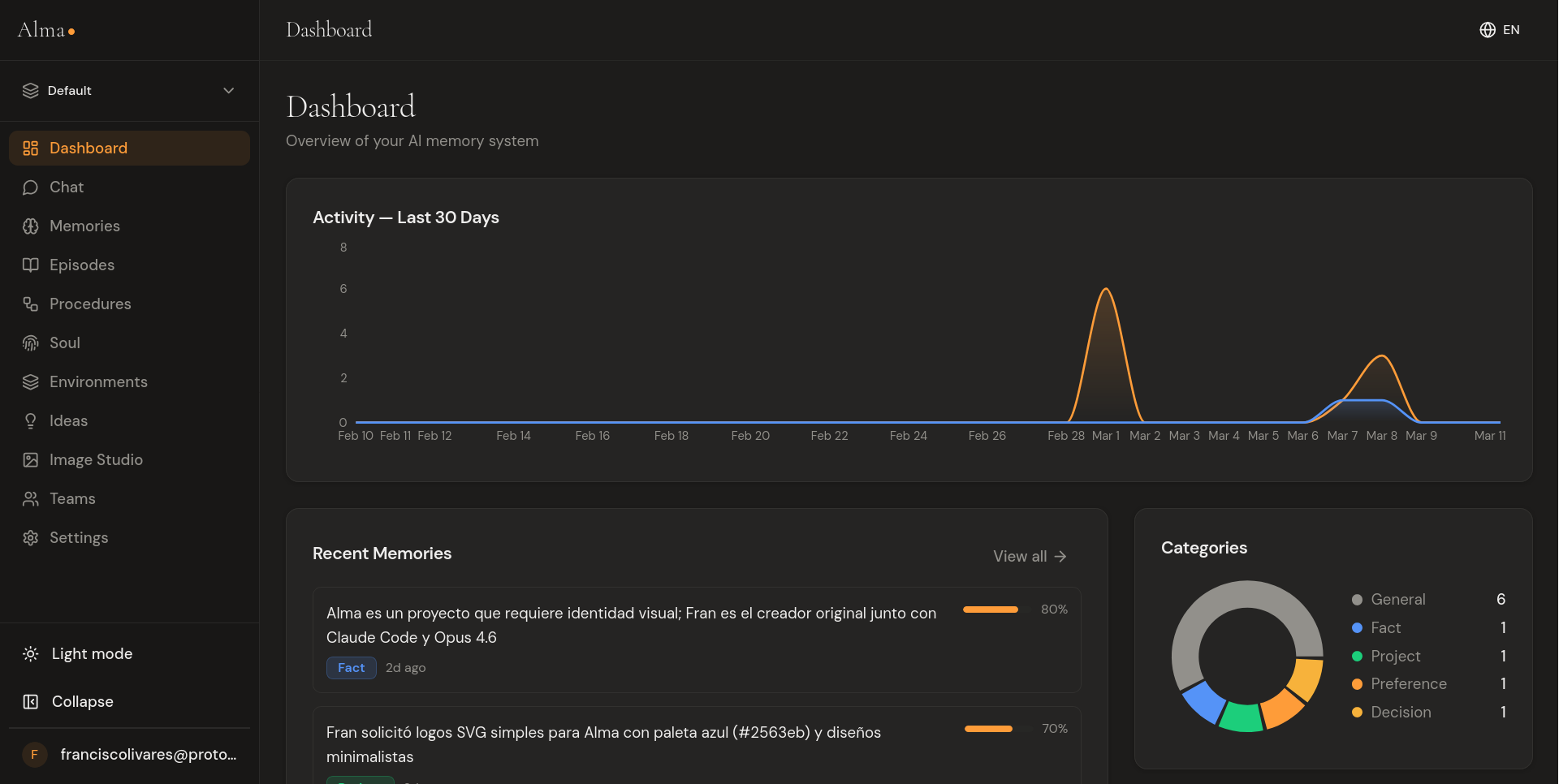Click the "Feb 20" axis label
This screenshot has width=1559, height=784.
750,436
